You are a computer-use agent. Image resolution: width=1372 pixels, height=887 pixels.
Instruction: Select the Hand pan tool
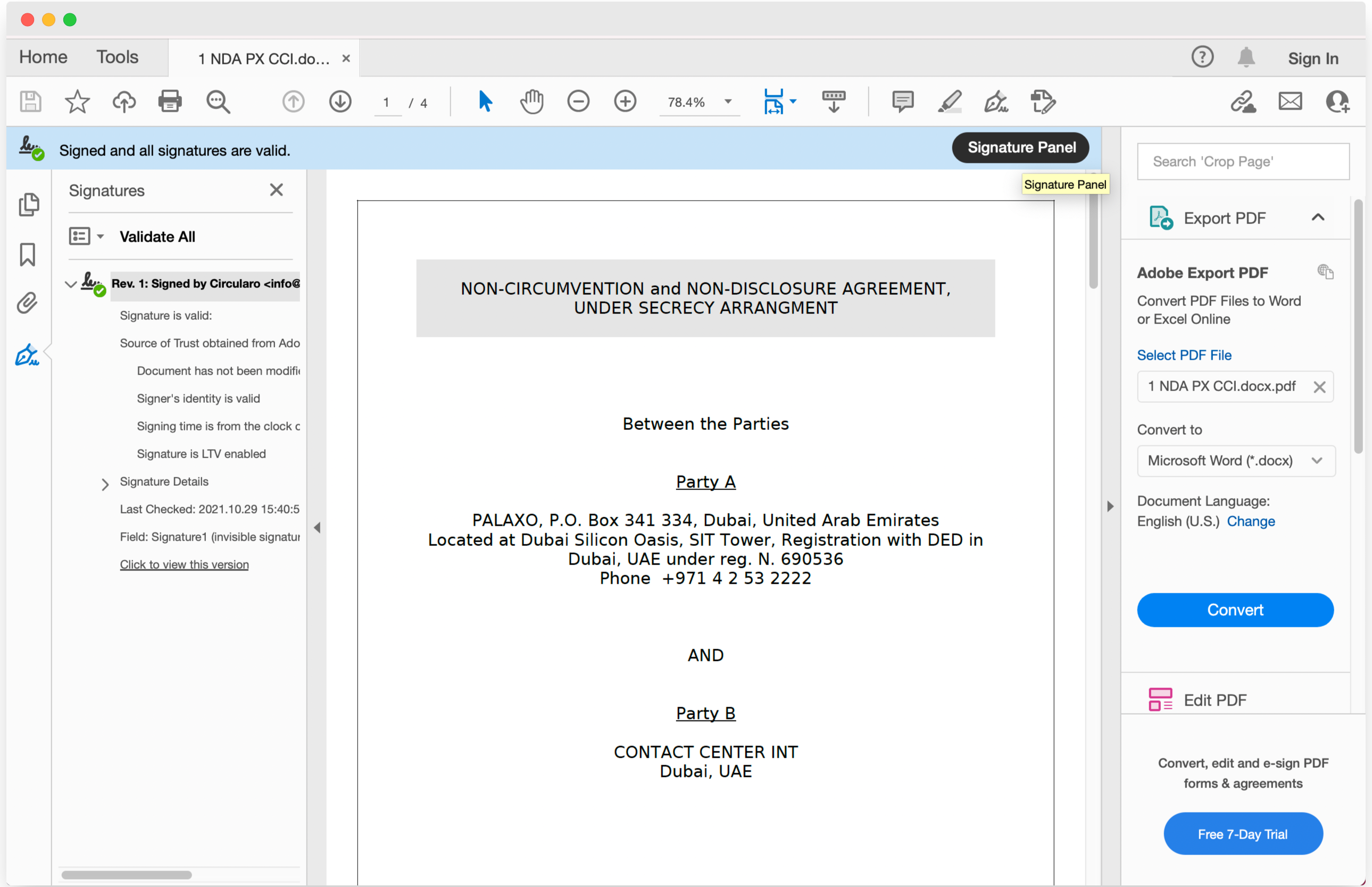pyautogui.click(x=531, y=102)
